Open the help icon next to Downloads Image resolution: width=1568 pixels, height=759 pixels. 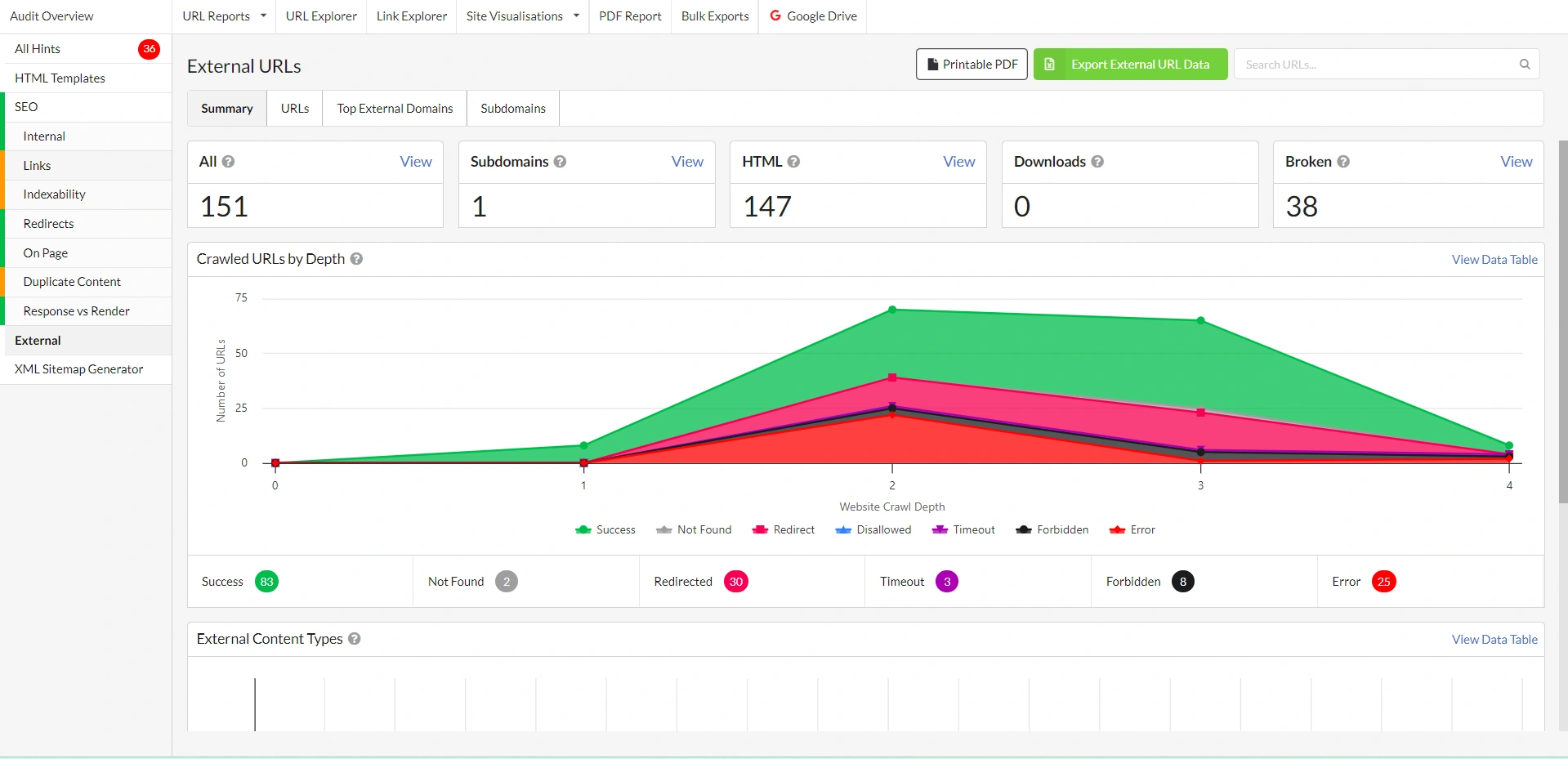click(x=1097, y=161)
